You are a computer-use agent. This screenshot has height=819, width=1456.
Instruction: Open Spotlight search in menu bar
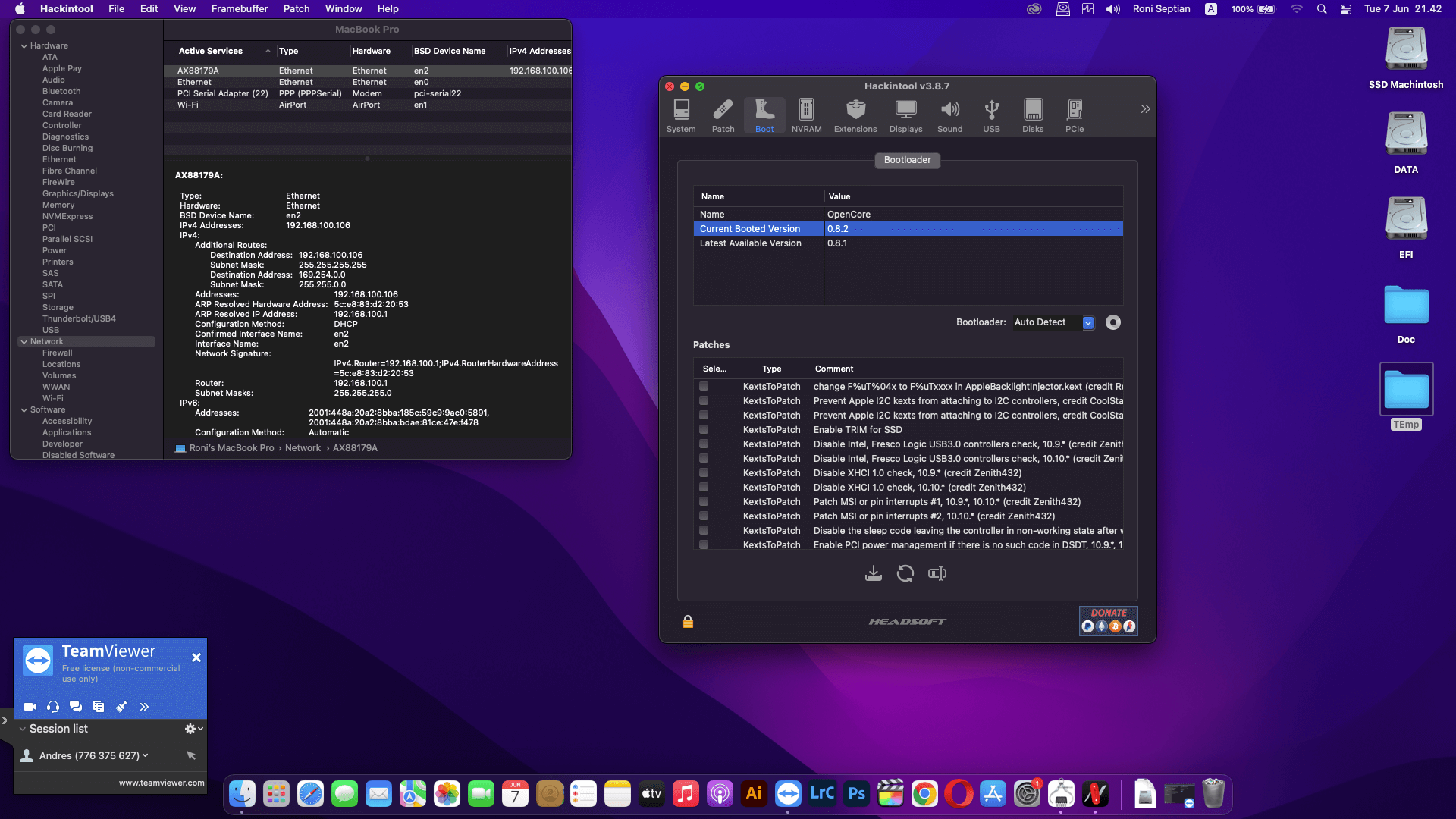tap(1322, 9)
